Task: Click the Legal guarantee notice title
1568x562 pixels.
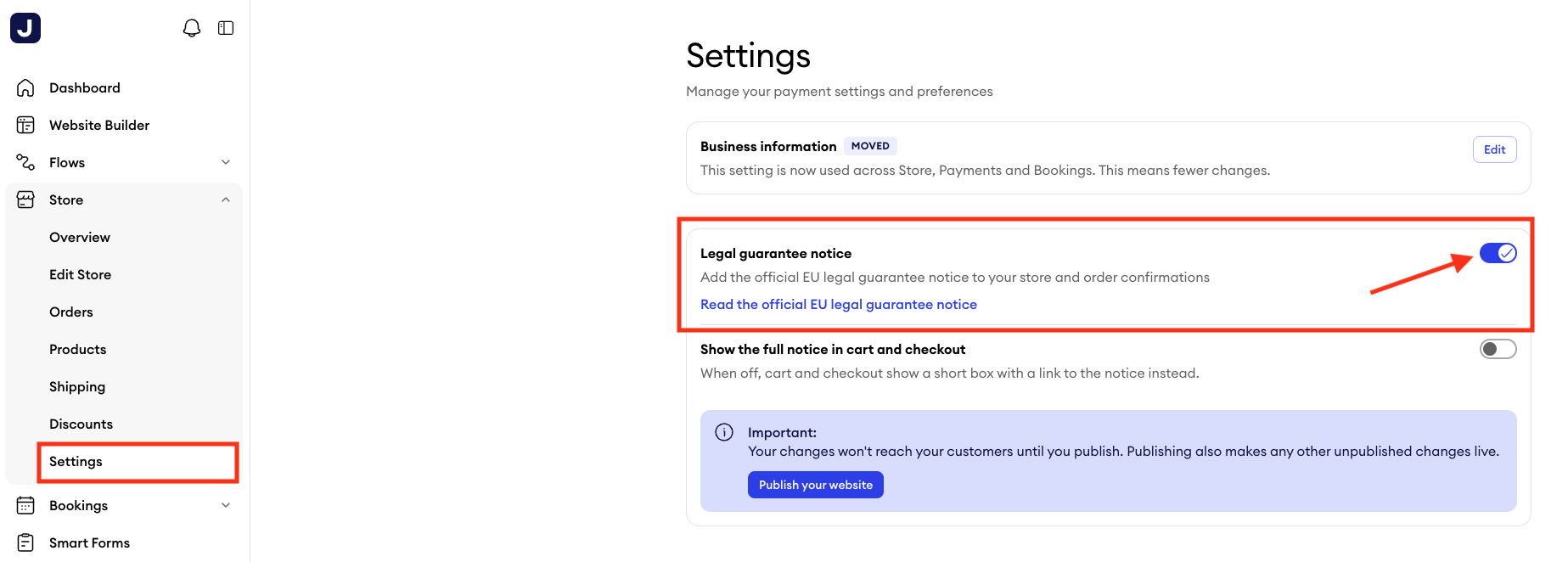Action: tap(776, 253)
